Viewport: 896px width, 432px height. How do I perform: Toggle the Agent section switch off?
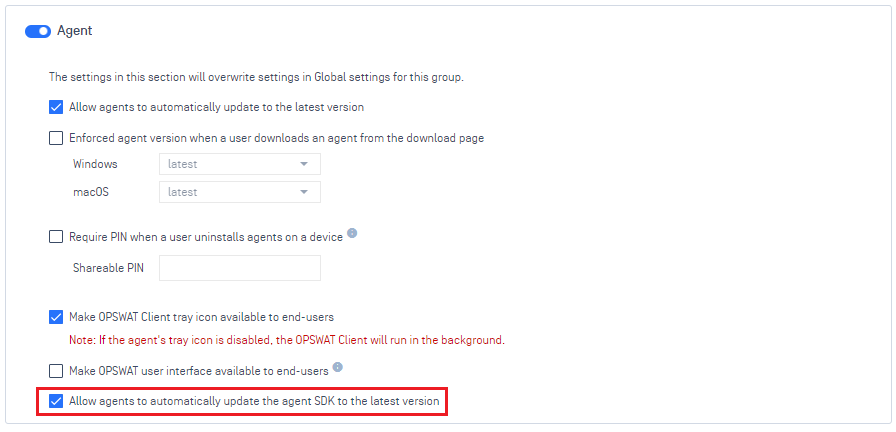38,31
